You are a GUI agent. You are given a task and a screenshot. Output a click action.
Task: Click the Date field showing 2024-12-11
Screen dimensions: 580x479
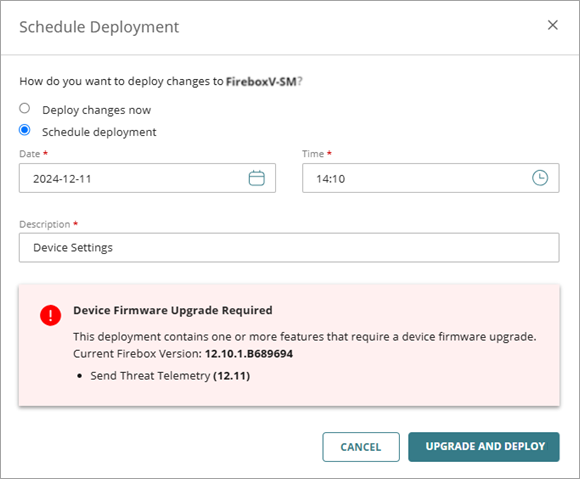147,178
